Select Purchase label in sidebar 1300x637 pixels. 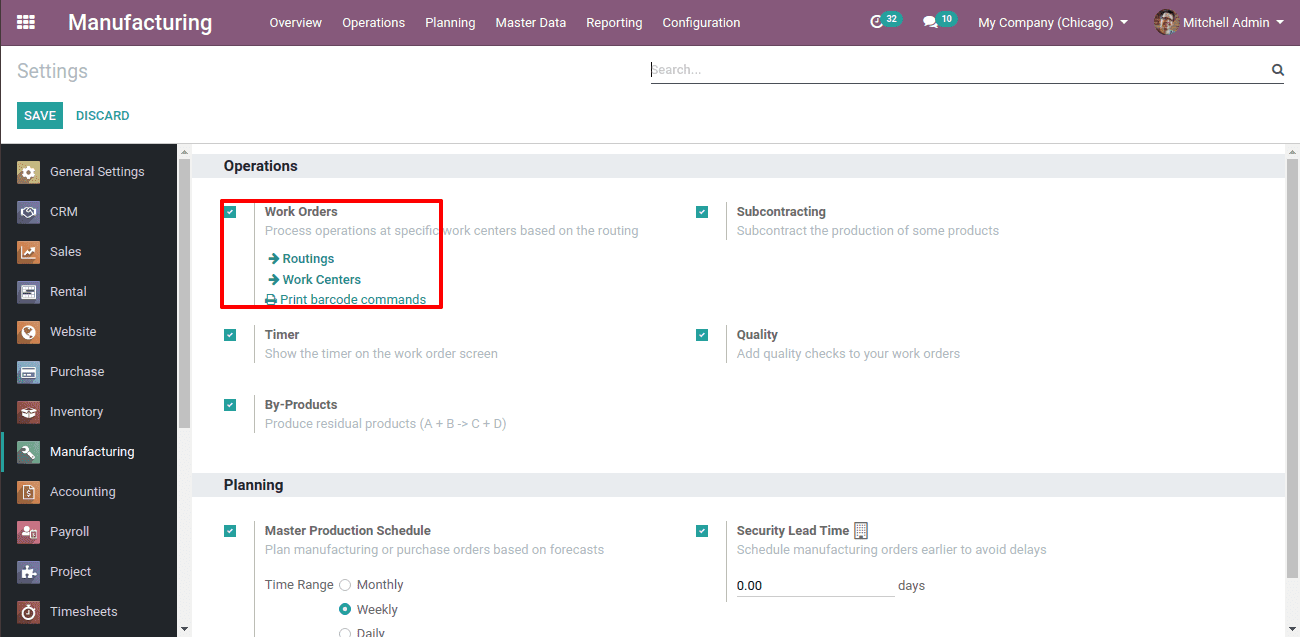pyautogui.click(x=77, y=372)
